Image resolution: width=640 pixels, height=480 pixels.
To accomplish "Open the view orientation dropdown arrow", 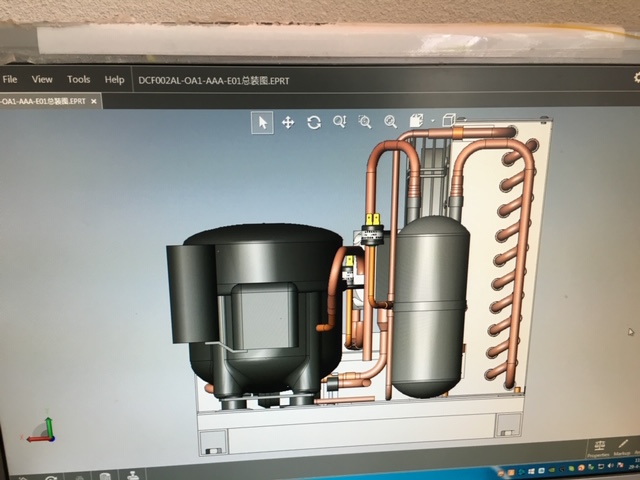I will 433,121.
